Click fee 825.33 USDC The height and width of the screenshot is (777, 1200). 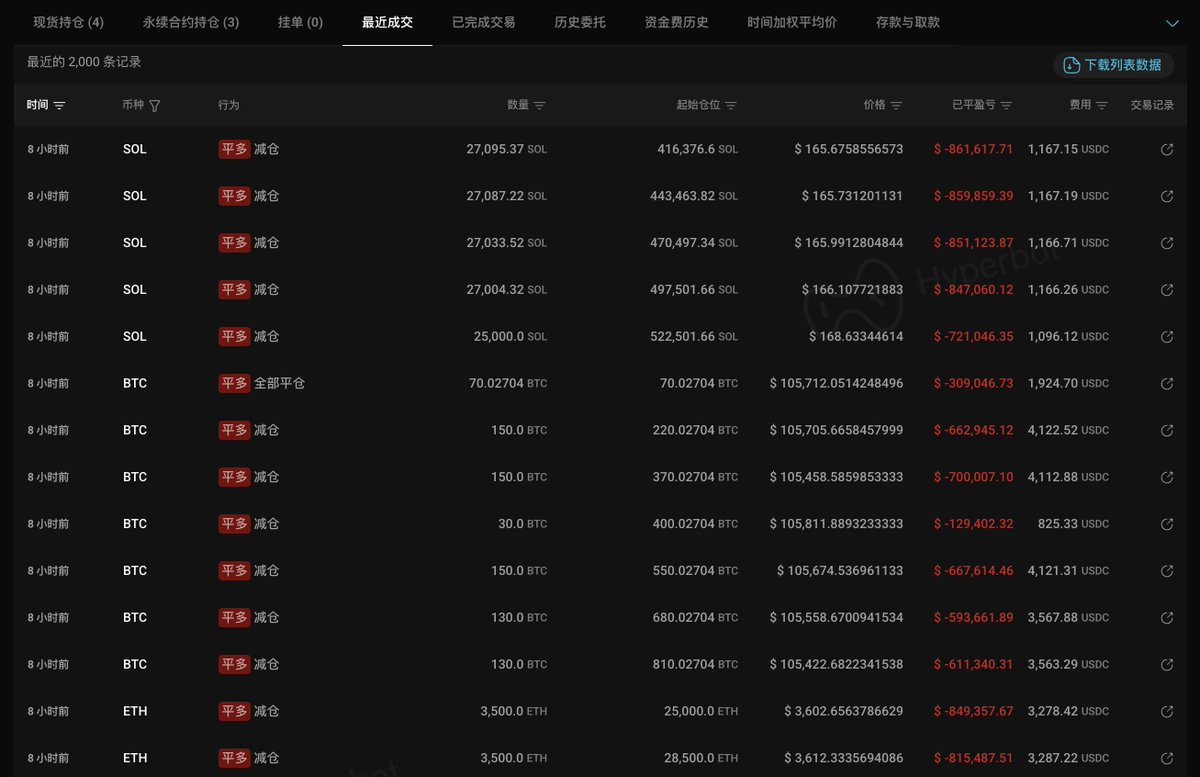[x=1075, y=524]
